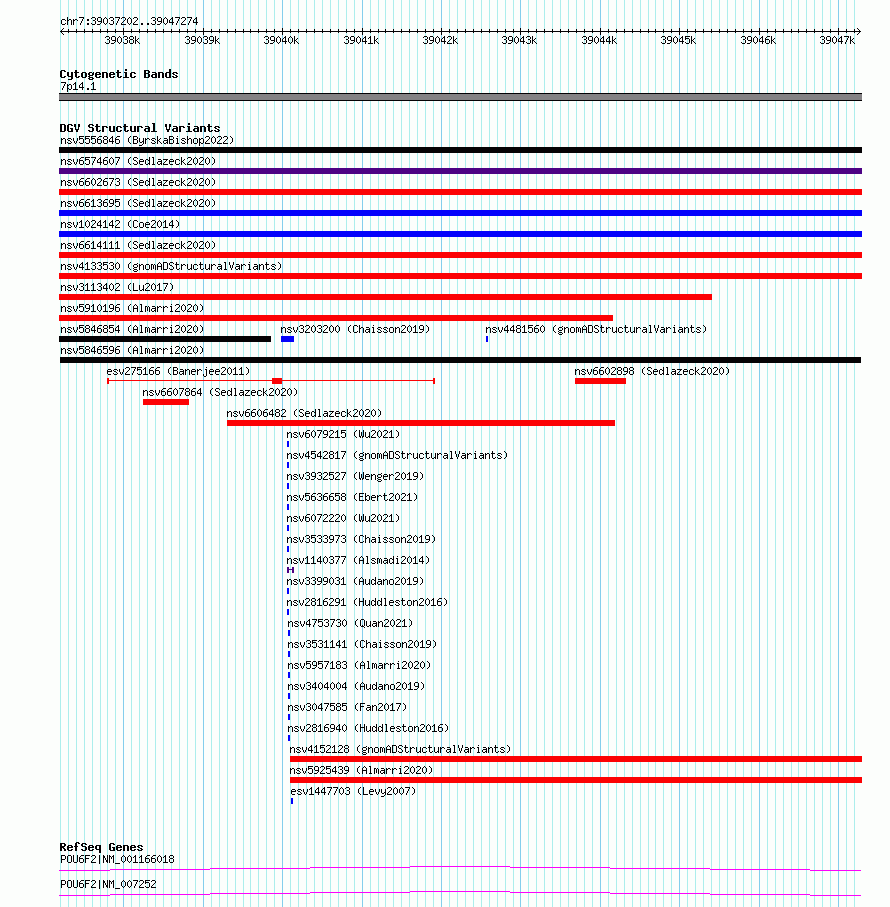This screenshot has width=890, height=907.
Task: Click the nsv1024142 (Coe2014) label
Action: point(120,224)
